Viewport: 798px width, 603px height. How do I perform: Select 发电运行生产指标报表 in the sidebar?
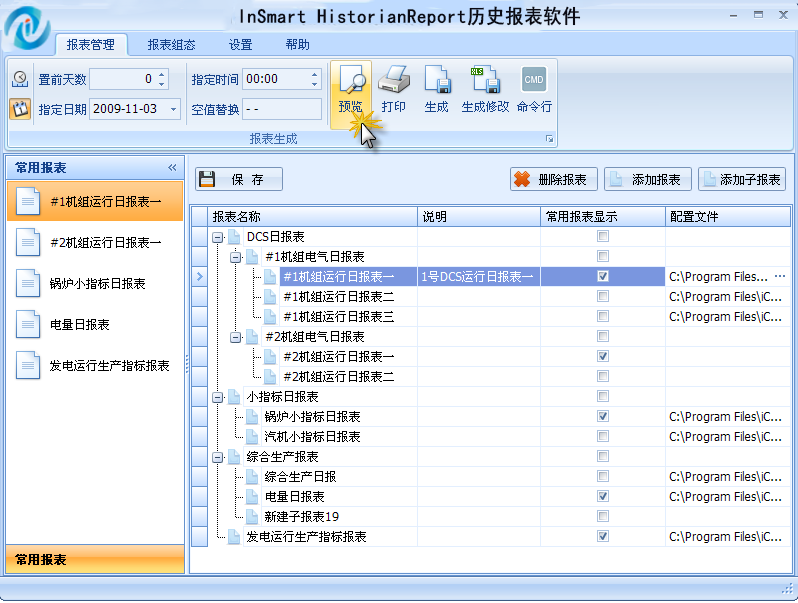point(95,365)
